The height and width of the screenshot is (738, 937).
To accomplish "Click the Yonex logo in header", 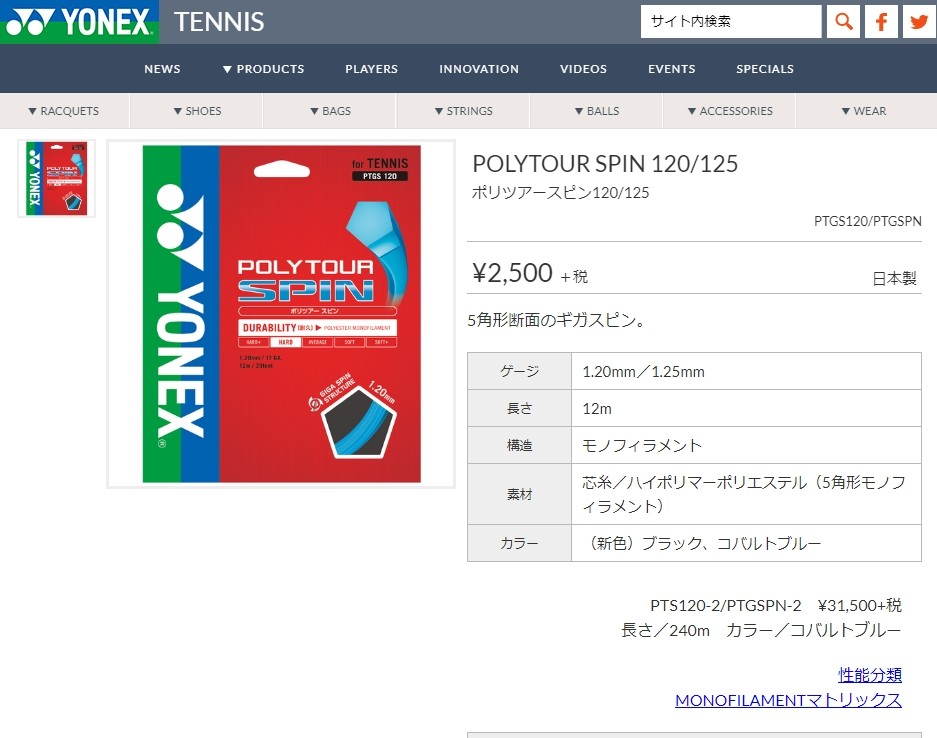I will 79,22.
